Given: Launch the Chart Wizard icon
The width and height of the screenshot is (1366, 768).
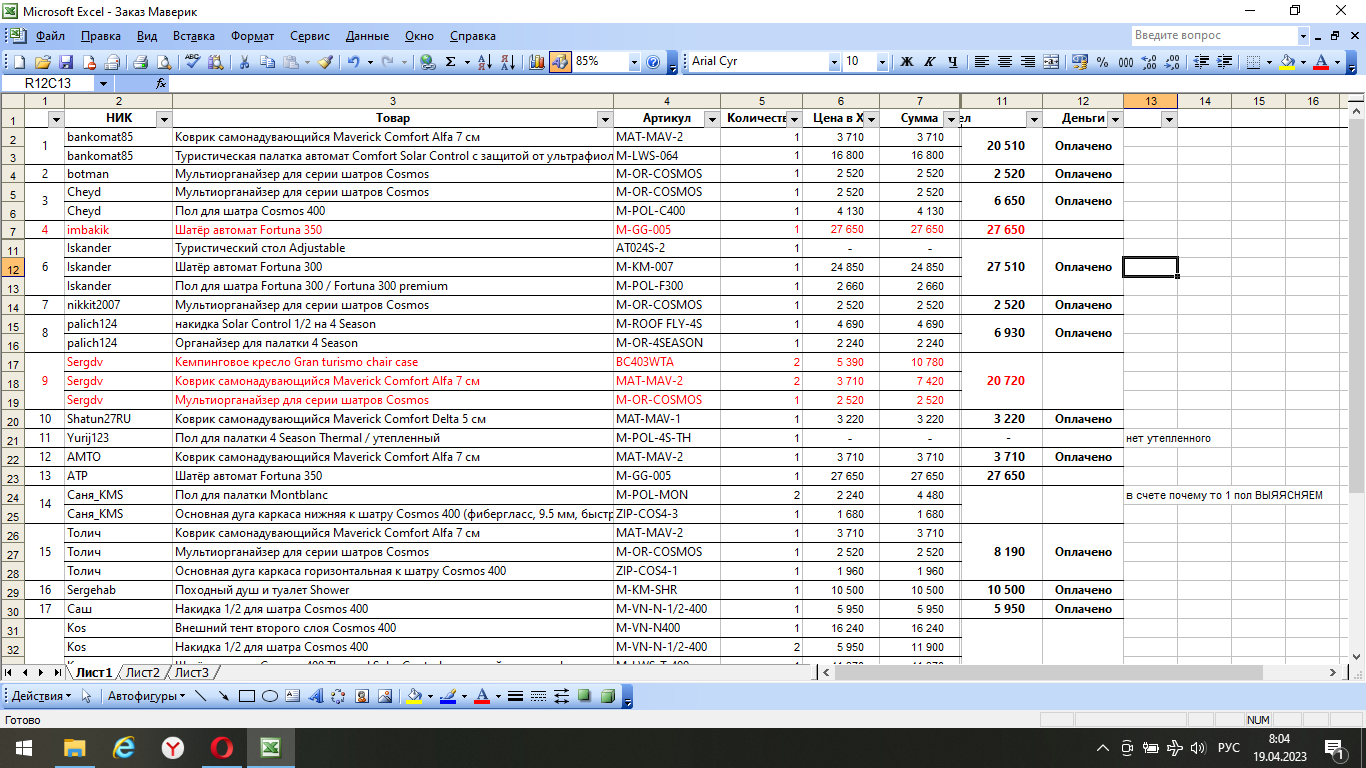Looking at the screenshot, I should (537, 62).
